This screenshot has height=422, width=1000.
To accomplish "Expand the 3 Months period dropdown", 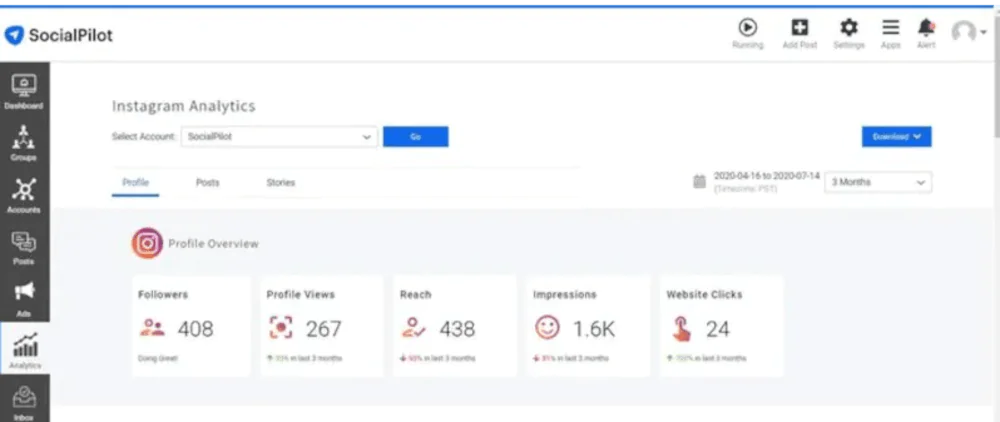I will point(878,182).
